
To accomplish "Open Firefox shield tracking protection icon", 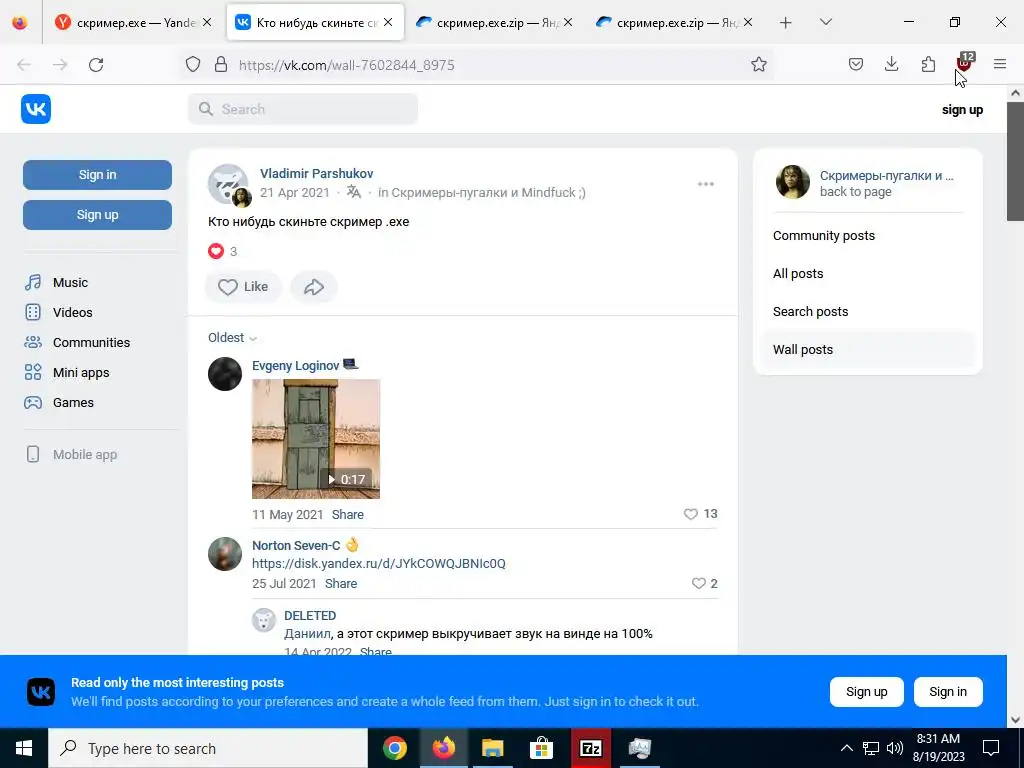I will tap(193, 64).
